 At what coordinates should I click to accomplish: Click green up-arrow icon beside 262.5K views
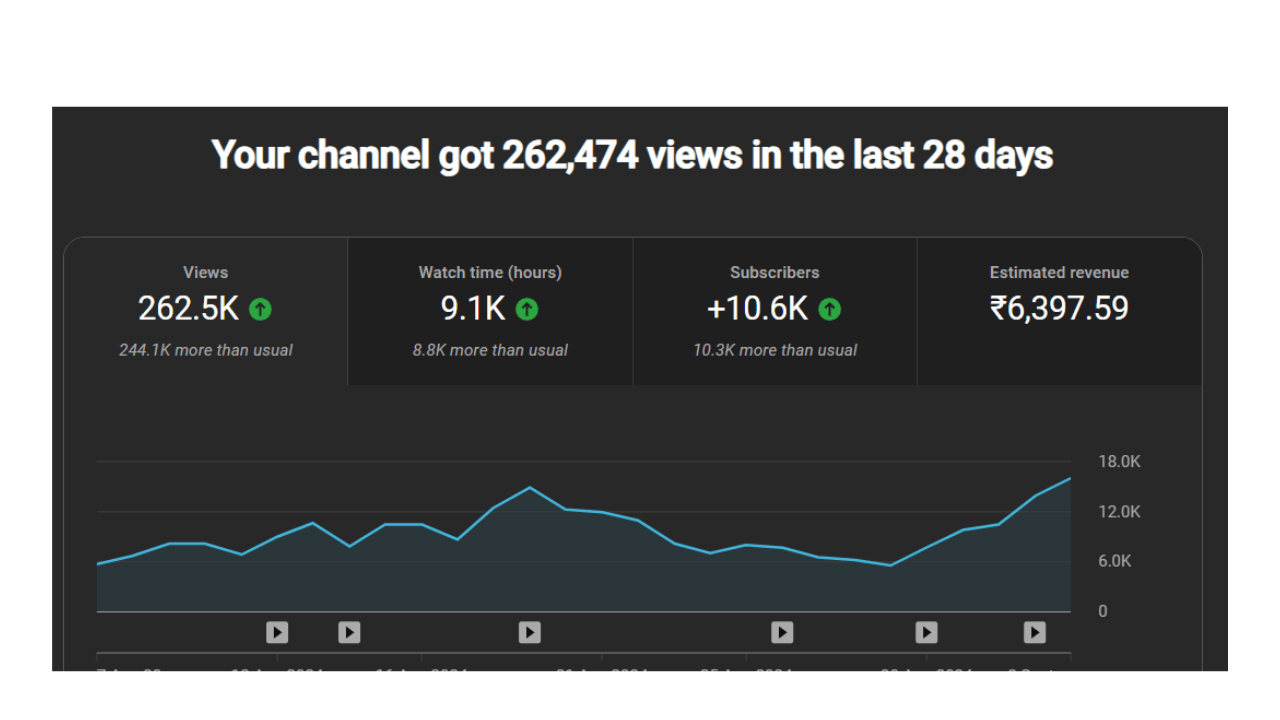click(260, 310)
